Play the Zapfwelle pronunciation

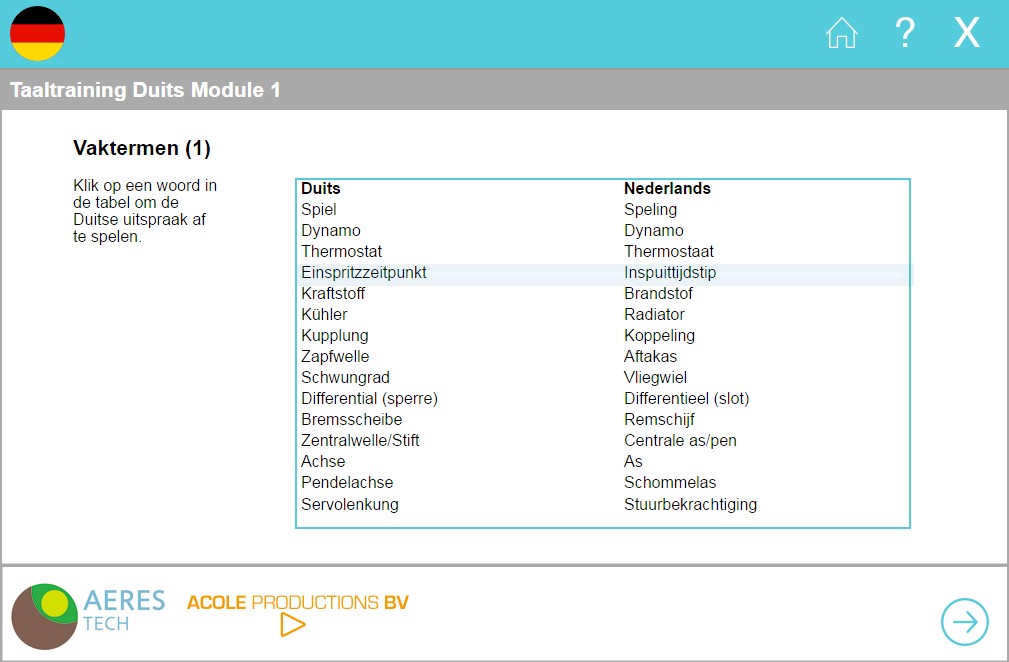335,357
